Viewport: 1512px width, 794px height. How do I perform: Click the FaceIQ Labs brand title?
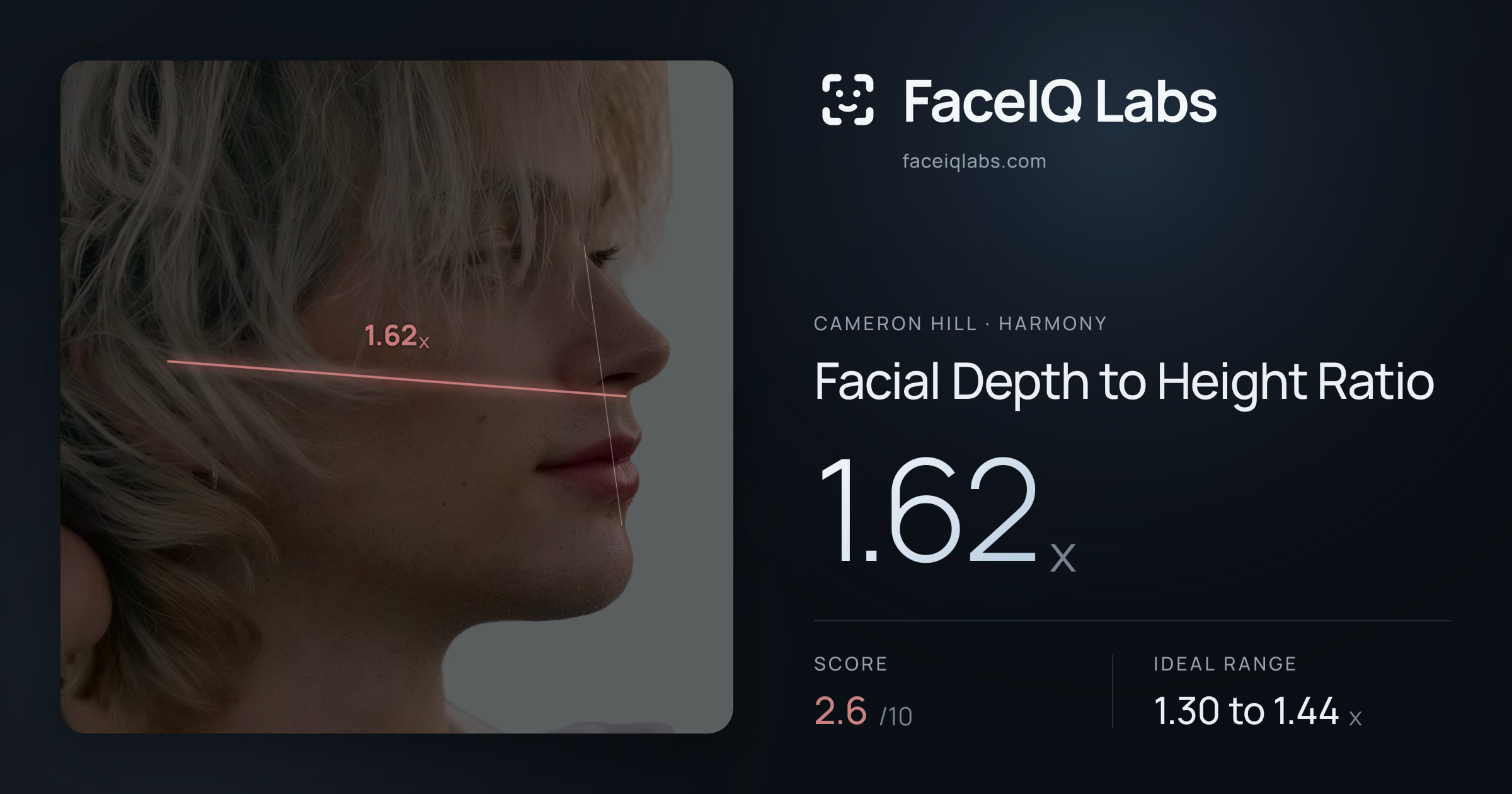coord(1060,101)
